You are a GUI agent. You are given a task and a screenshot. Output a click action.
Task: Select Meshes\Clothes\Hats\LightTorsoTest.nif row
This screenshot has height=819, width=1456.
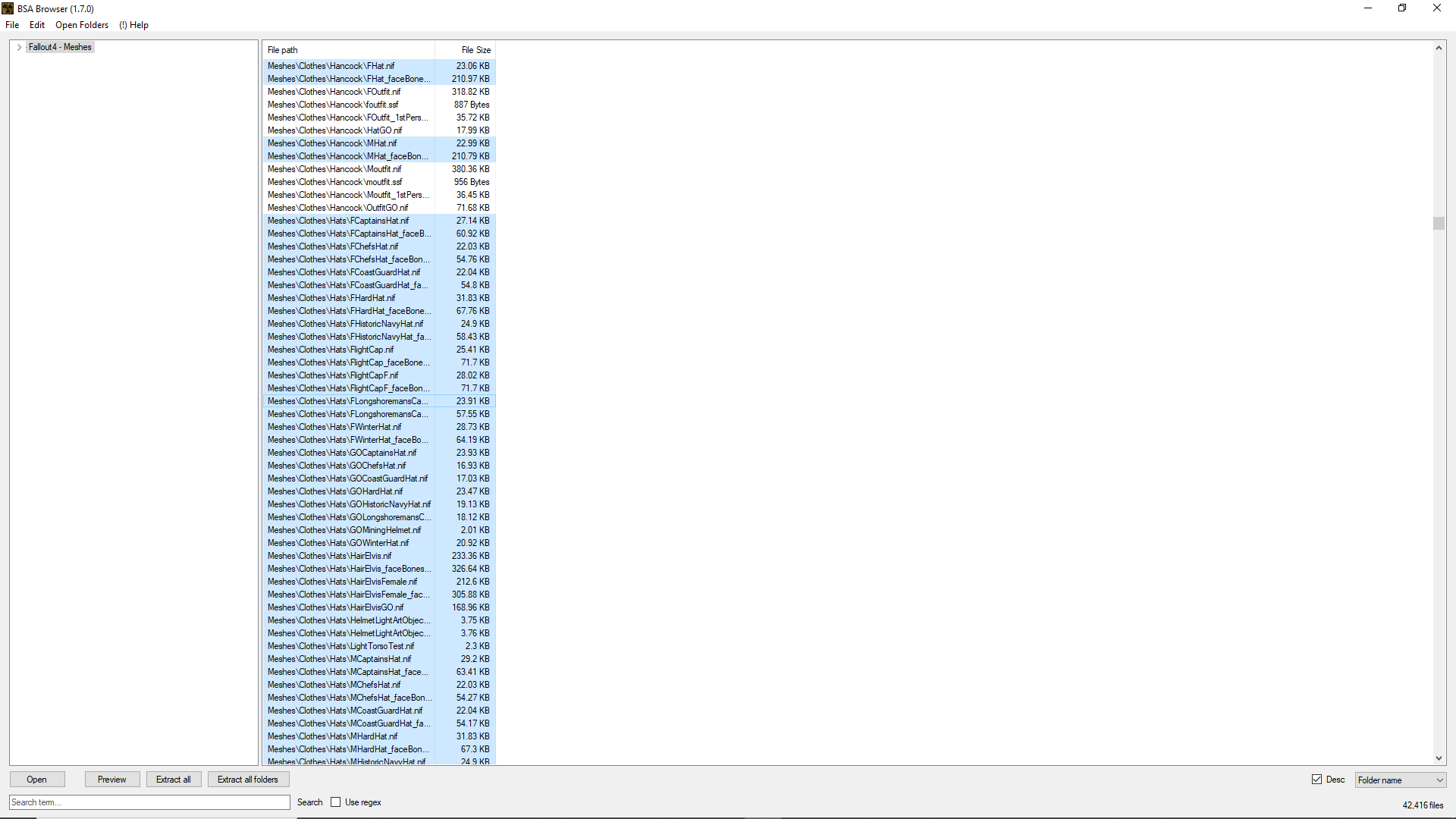click(x=379, y=646)
